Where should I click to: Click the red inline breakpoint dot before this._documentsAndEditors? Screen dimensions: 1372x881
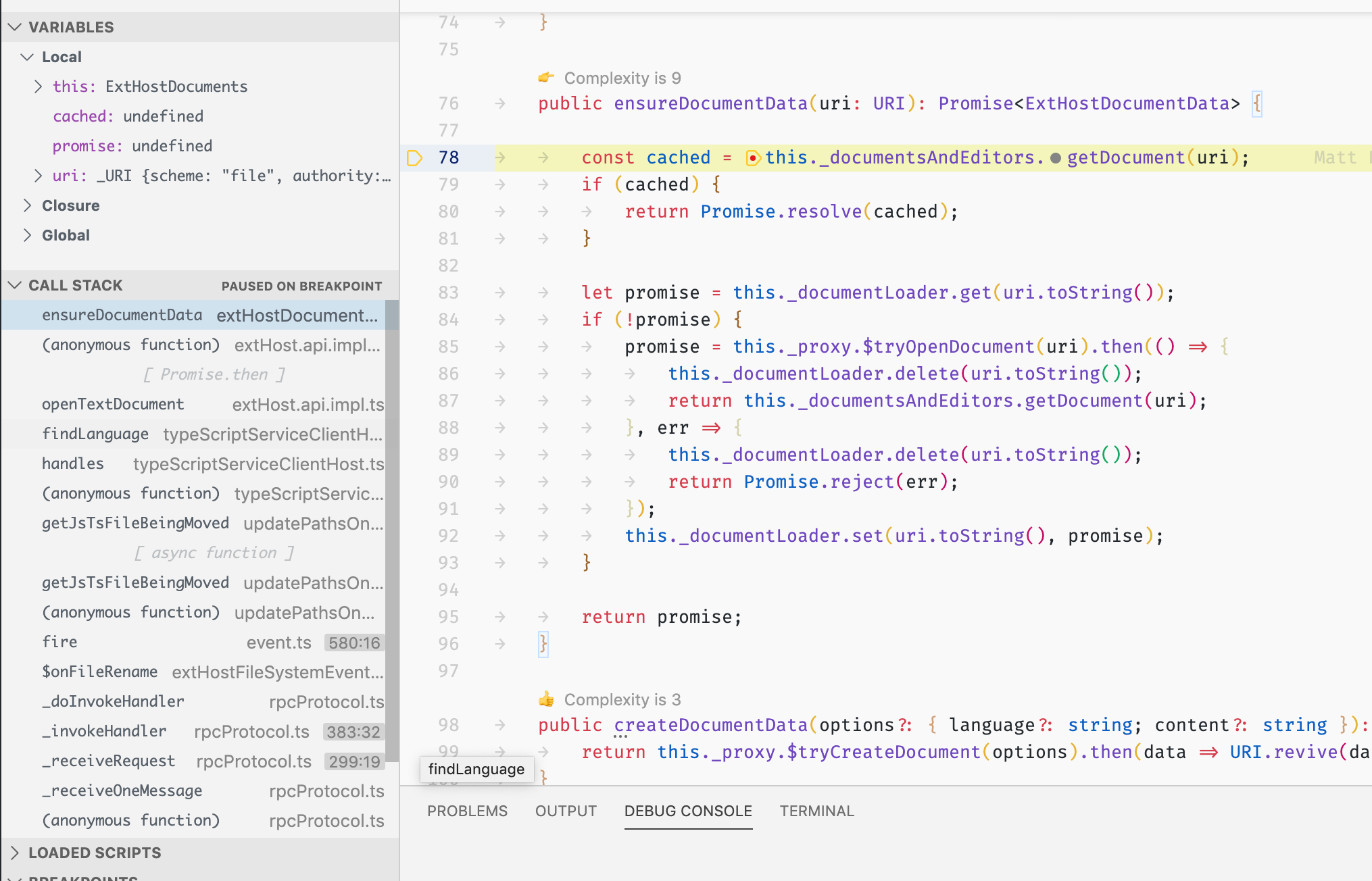(x=752, y=157)
